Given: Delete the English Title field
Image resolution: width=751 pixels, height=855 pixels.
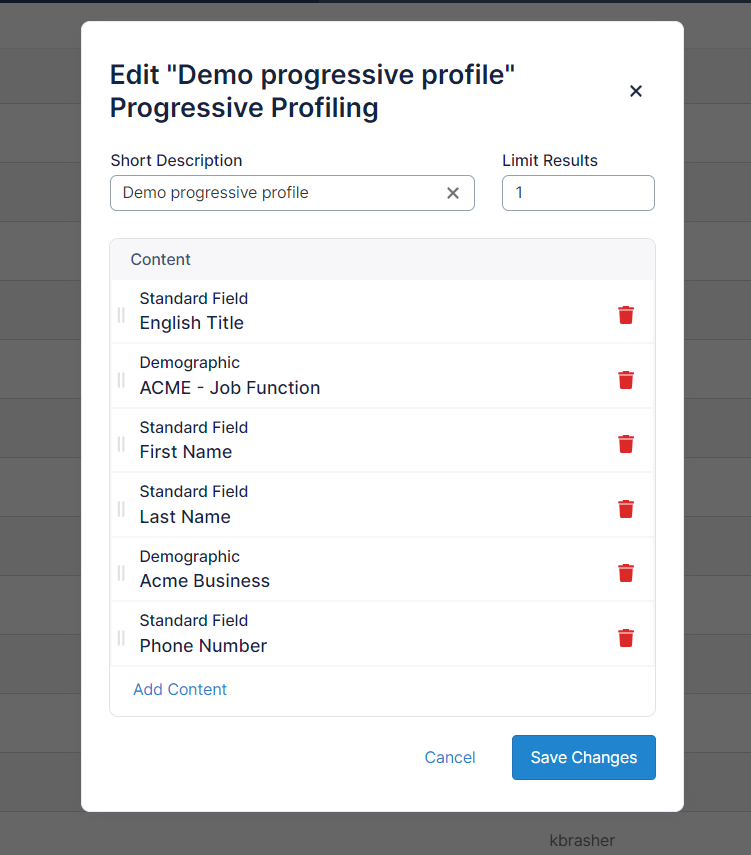Looking at the screenshot, I should (x=626, y=315).
